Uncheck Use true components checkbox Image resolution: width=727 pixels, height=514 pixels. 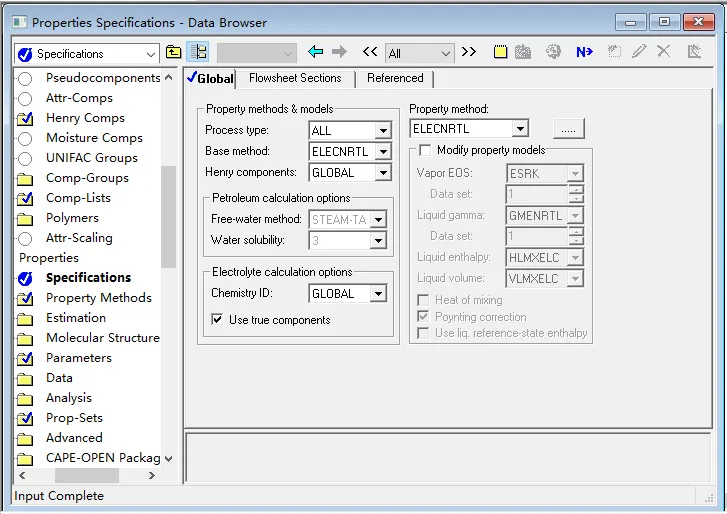(217, 319)
